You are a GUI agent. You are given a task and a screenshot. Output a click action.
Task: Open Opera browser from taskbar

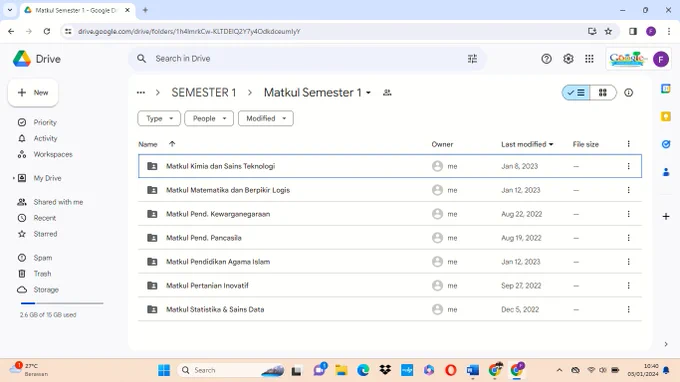pos(451,370)
